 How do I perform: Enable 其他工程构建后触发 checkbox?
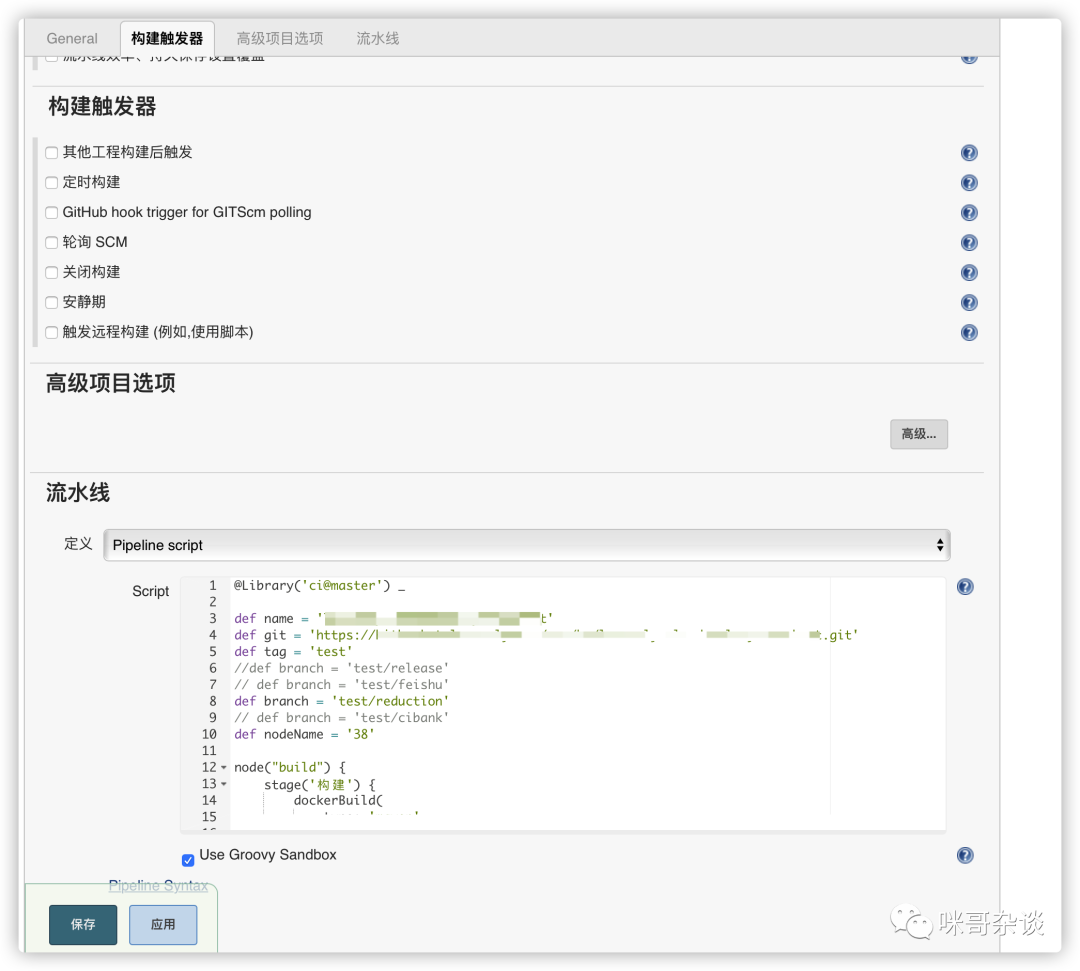click(52, 153)
